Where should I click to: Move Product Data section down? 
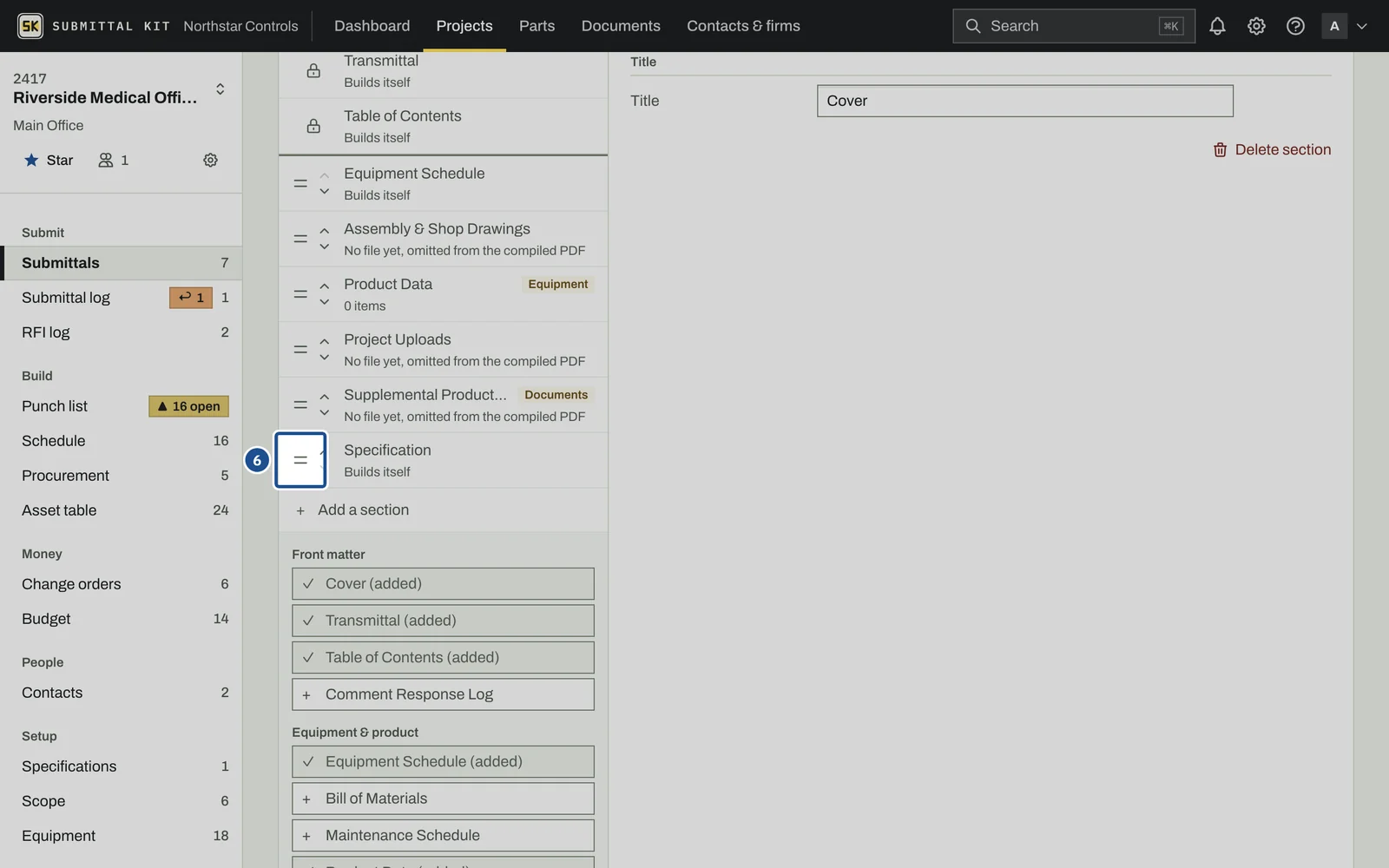[325, 302]
